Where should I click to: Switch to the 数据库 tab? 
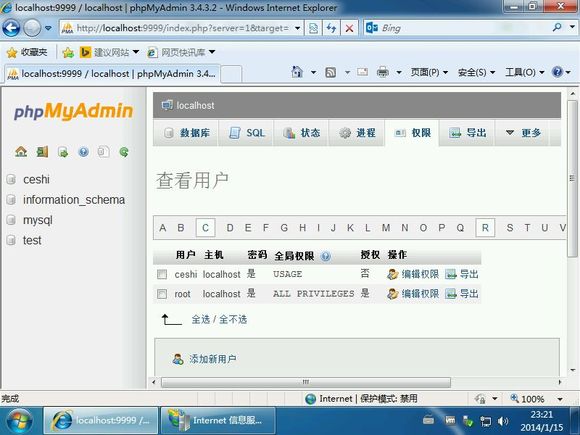click(x=186, y=132)
